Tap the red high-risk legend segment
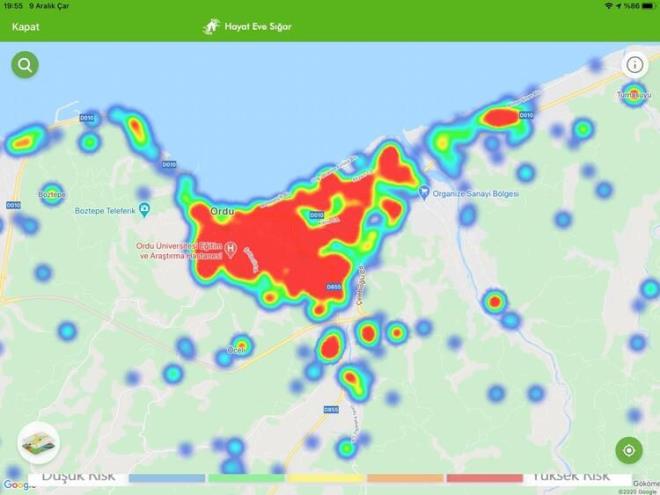Image resolution: width=660 pixels, height=495 pixels. 485,478
